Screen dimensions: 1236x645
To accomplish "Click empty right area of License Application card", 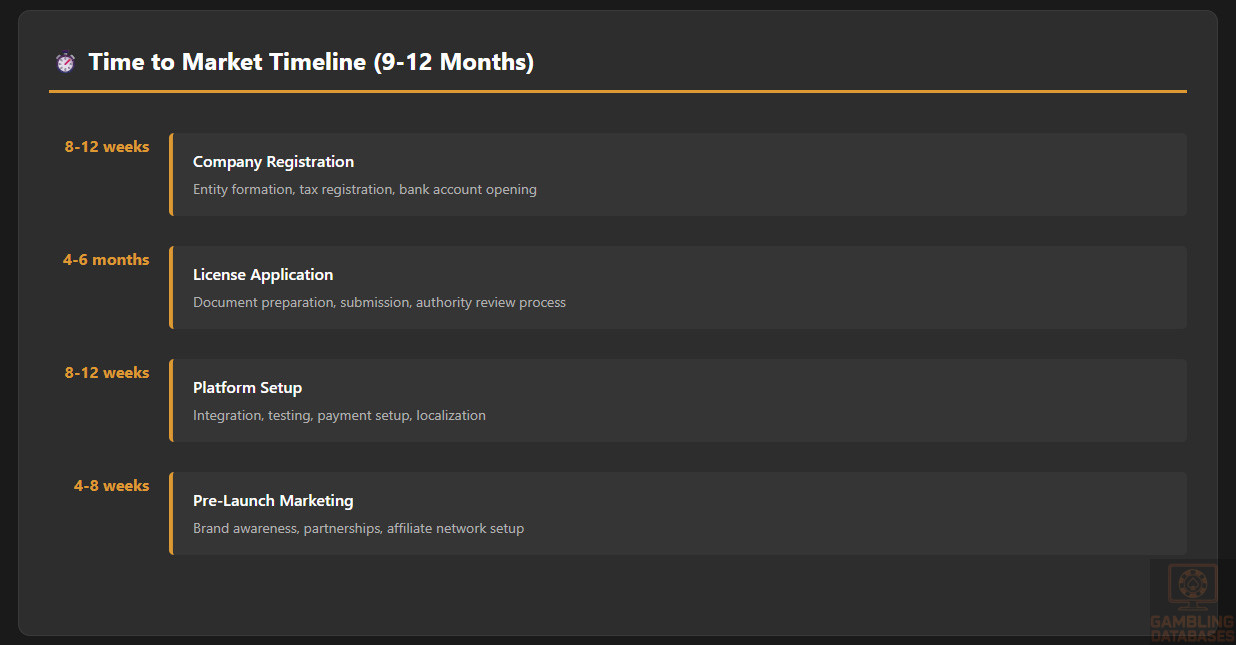I will (900, 288).
